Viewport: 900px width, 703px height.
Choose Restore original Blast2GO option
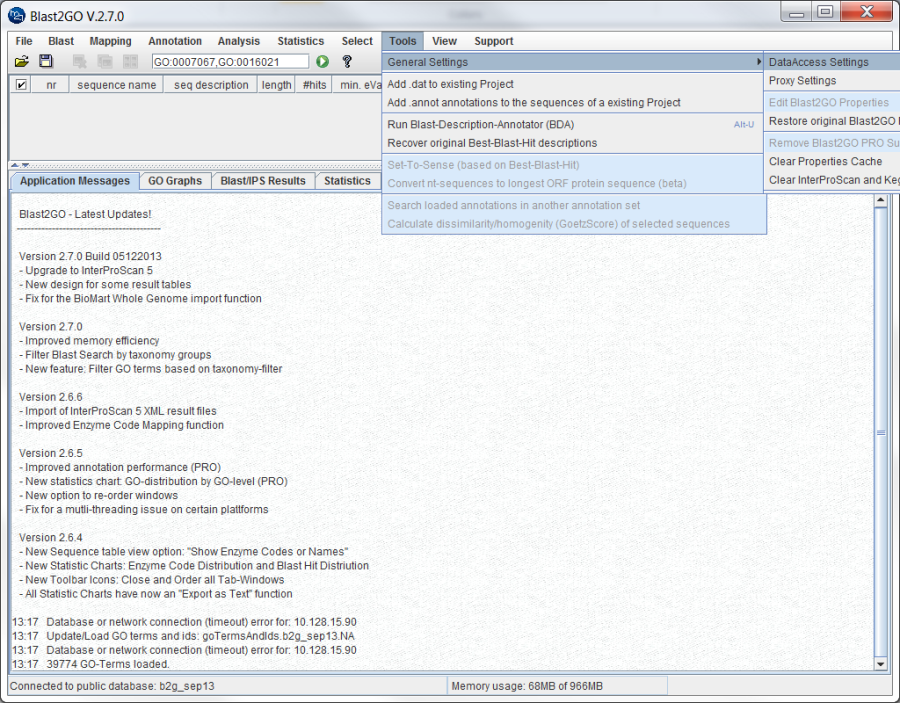(x=832, y=121)
